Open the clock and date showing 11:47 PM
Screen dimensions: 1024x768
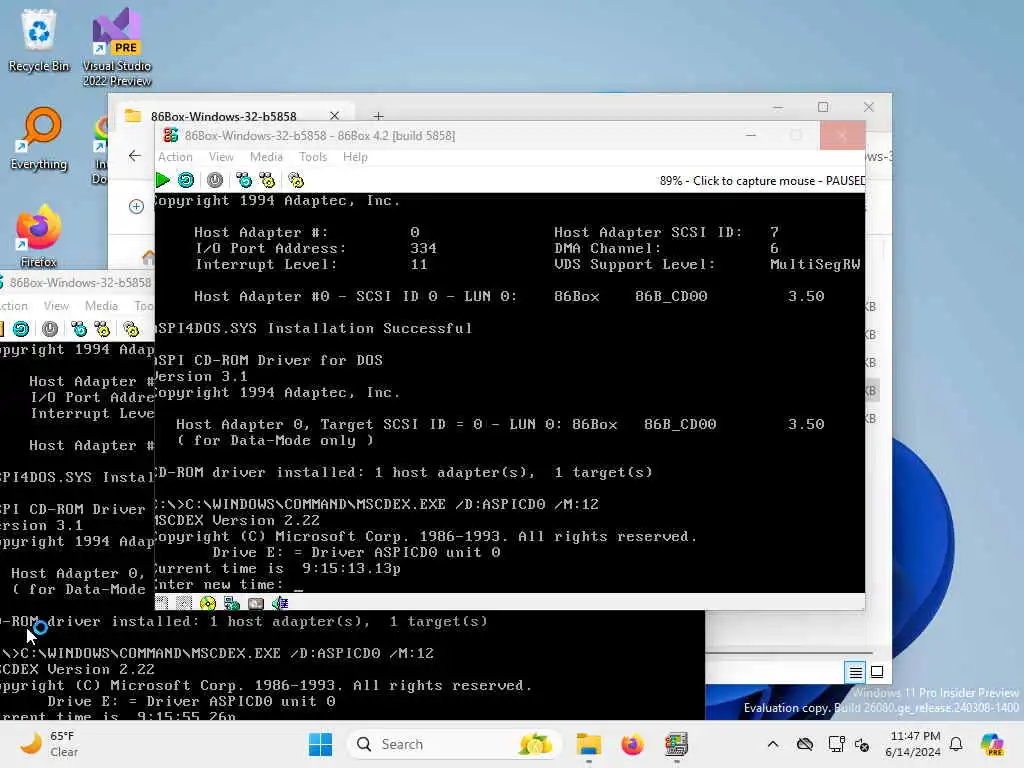pyautogui.click(x=915, y=744)
